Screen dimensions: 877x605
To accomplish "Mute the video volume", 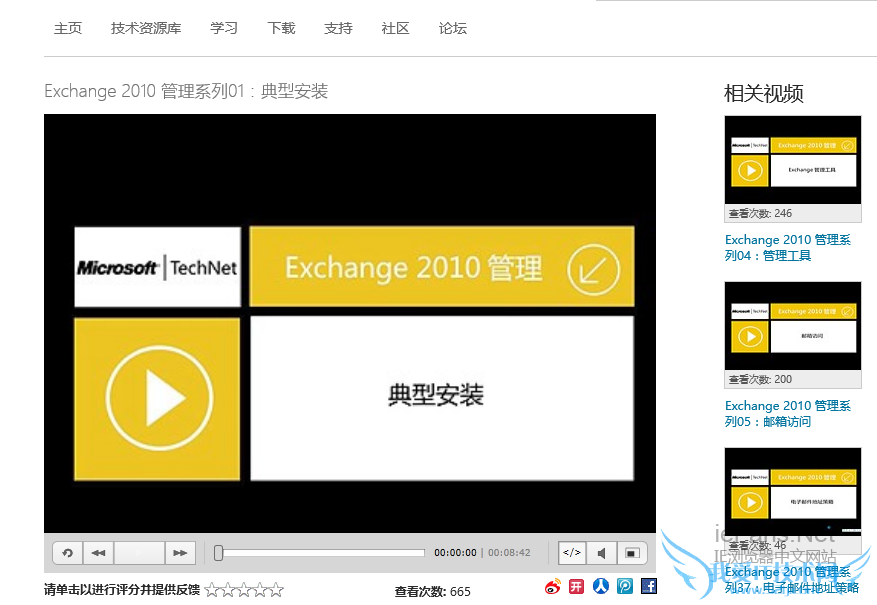I will coord(601,552).
